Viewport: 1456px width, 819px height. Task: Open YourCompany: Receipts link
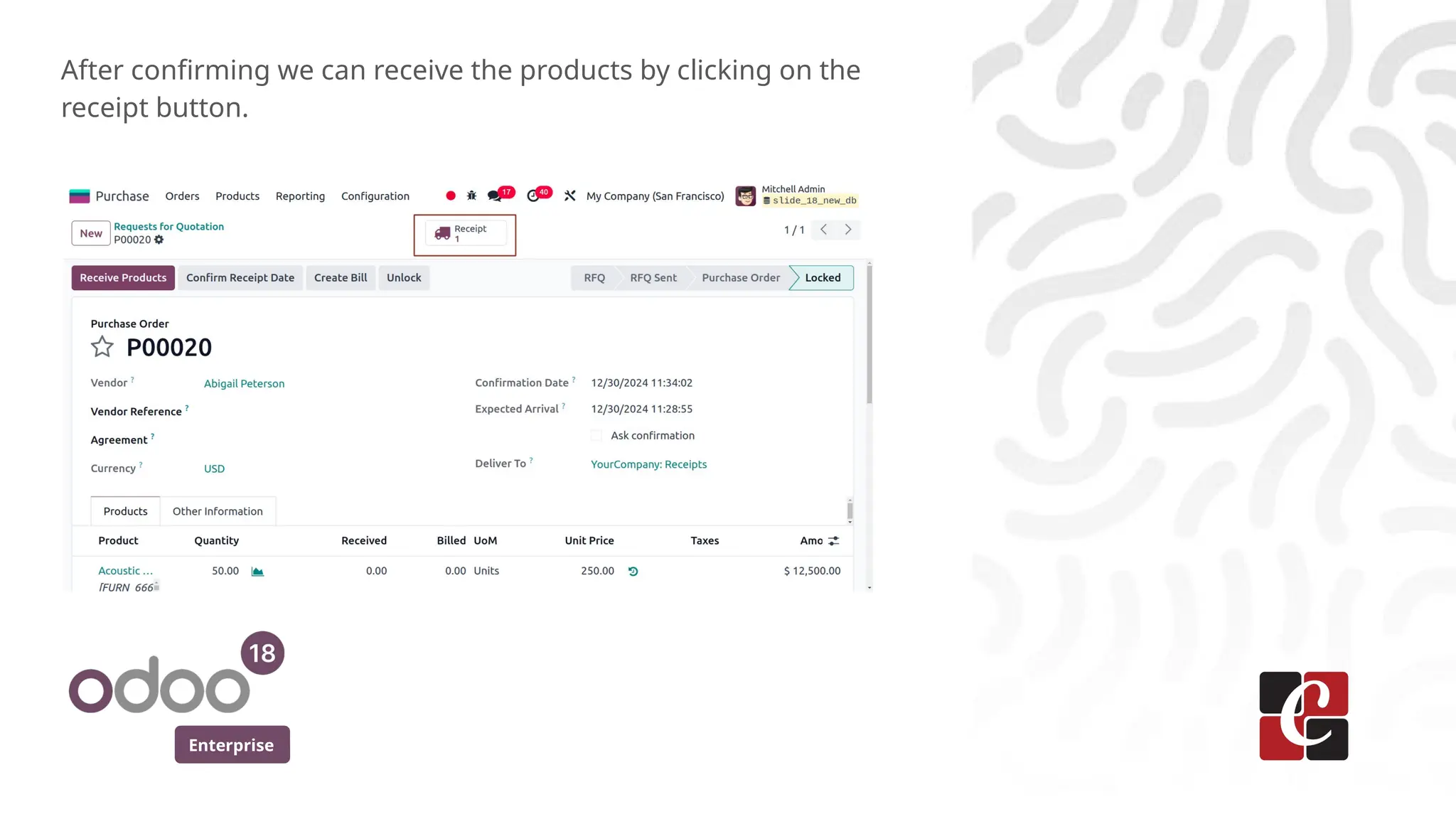click(648, 464)
